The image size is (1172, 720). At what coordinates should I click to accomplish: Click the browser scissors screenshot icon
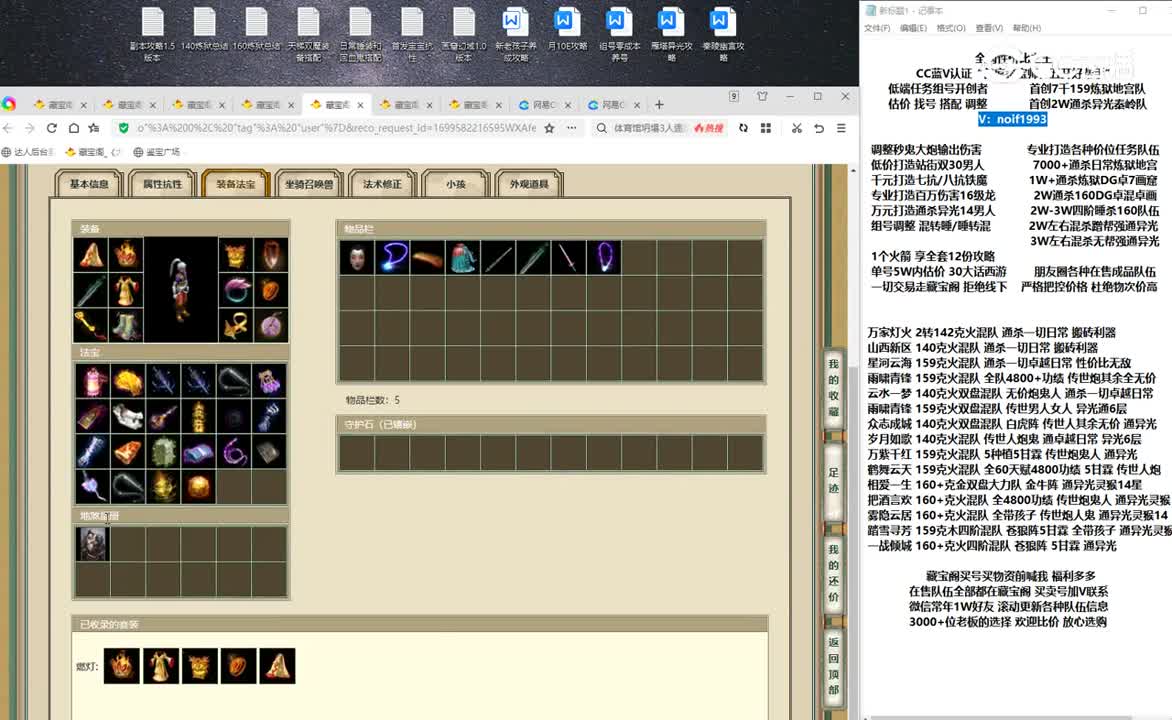797,128
